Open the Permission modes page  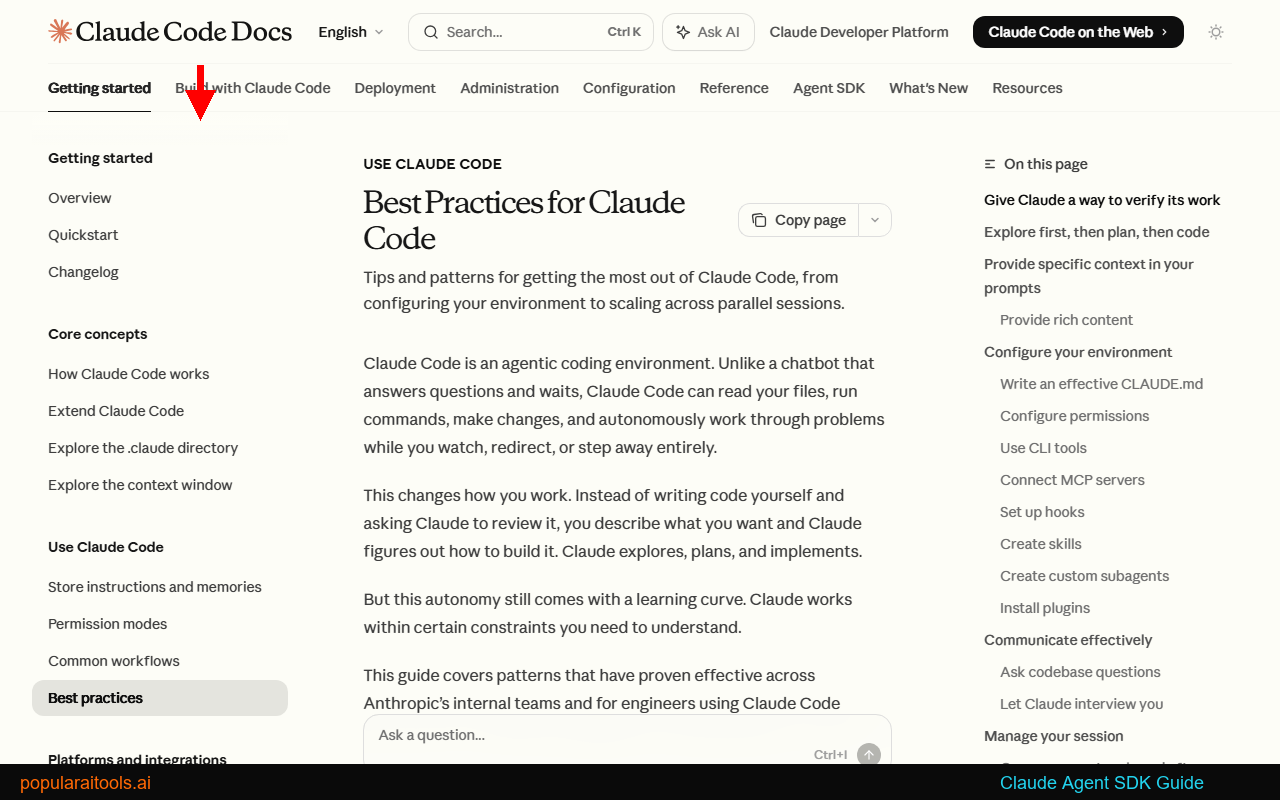107,623
